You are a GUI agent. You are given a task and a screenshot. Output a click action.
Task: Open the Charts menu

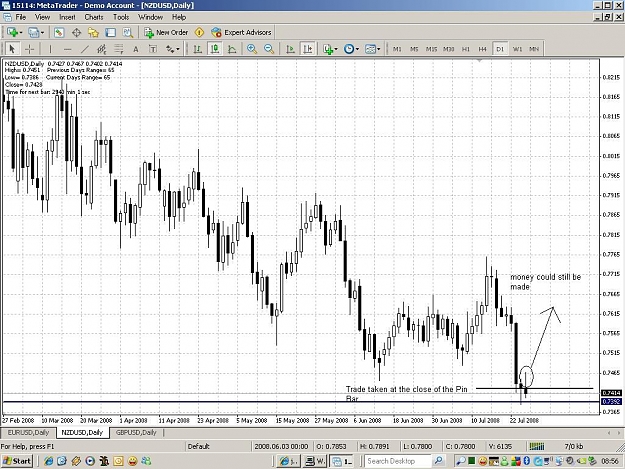point(94,17)
